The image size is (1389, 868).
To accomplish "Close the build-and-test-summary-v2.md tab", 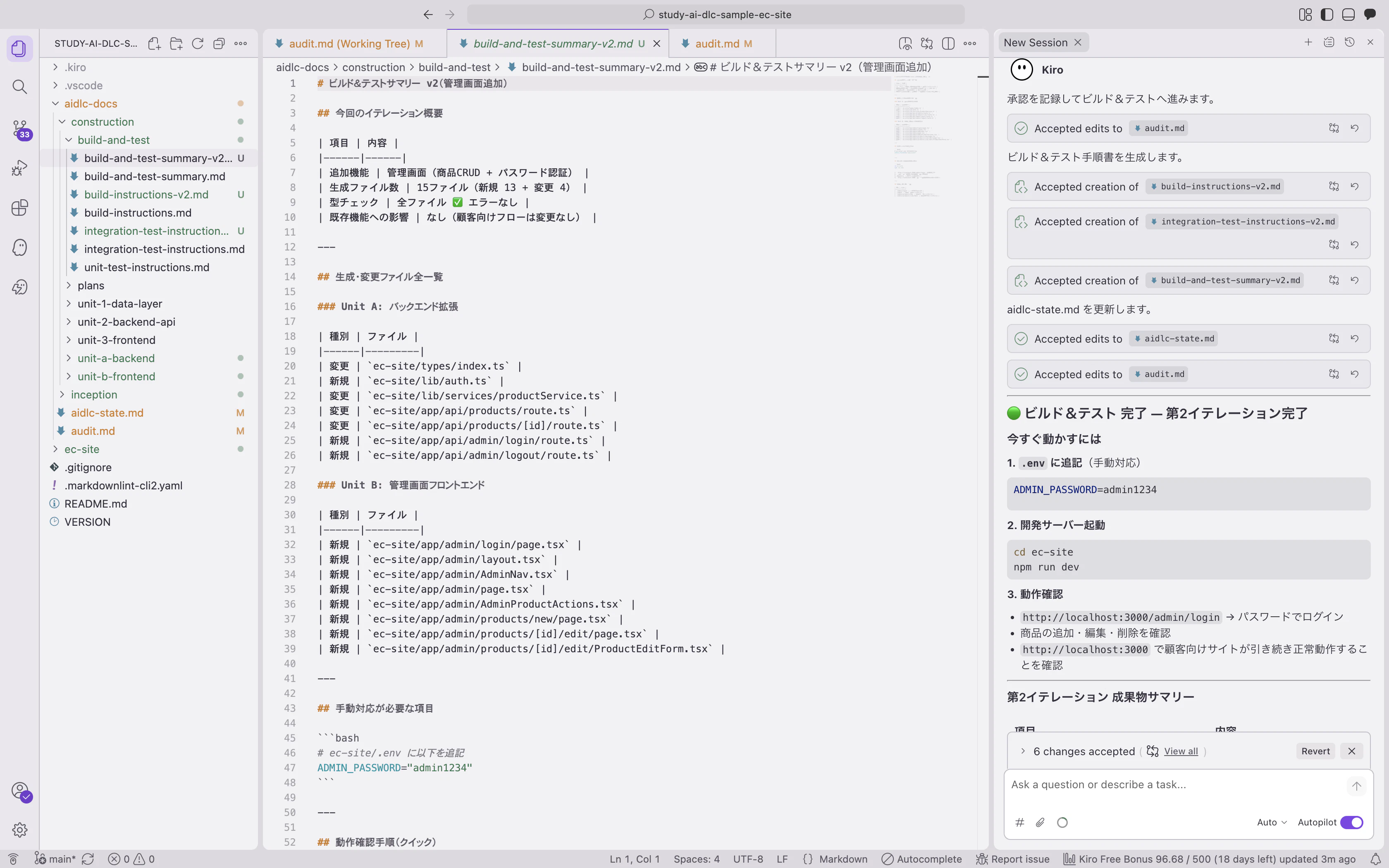I will click(657, 44).
